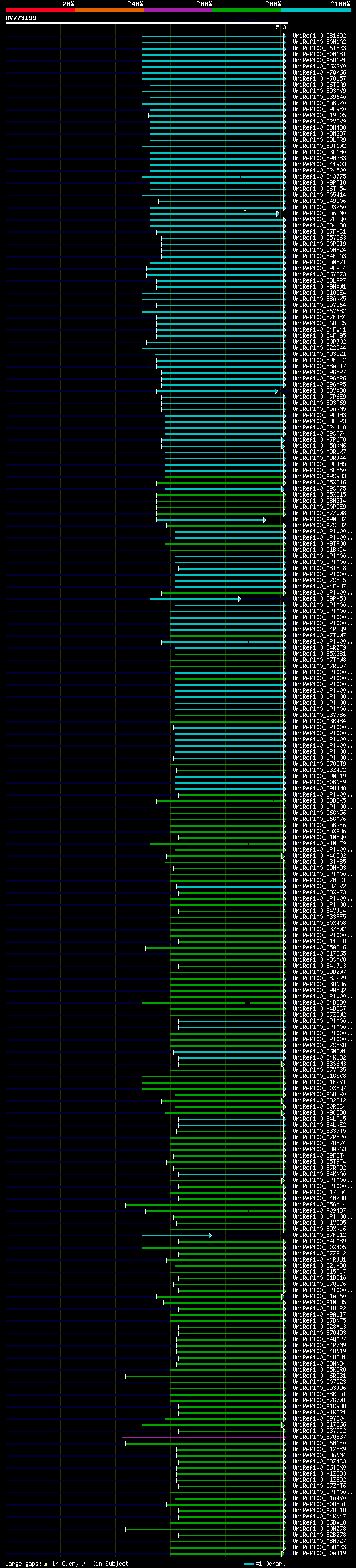Open hit UniRef100_C6TBK3
The width and height of the screenshot is (356, 1568).
[x=319, y=48]
